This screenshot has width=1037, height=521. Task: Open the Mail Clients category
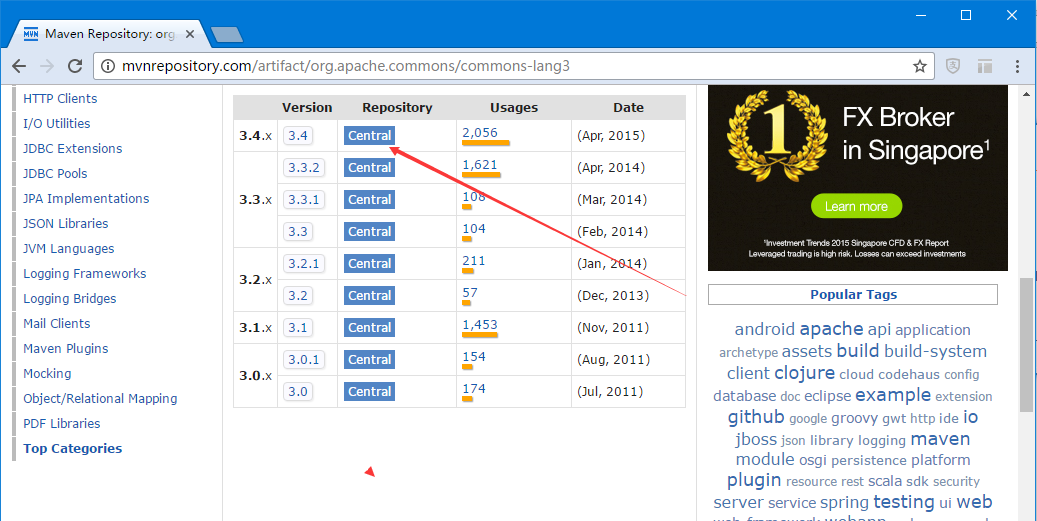click(x=57, y=324)
